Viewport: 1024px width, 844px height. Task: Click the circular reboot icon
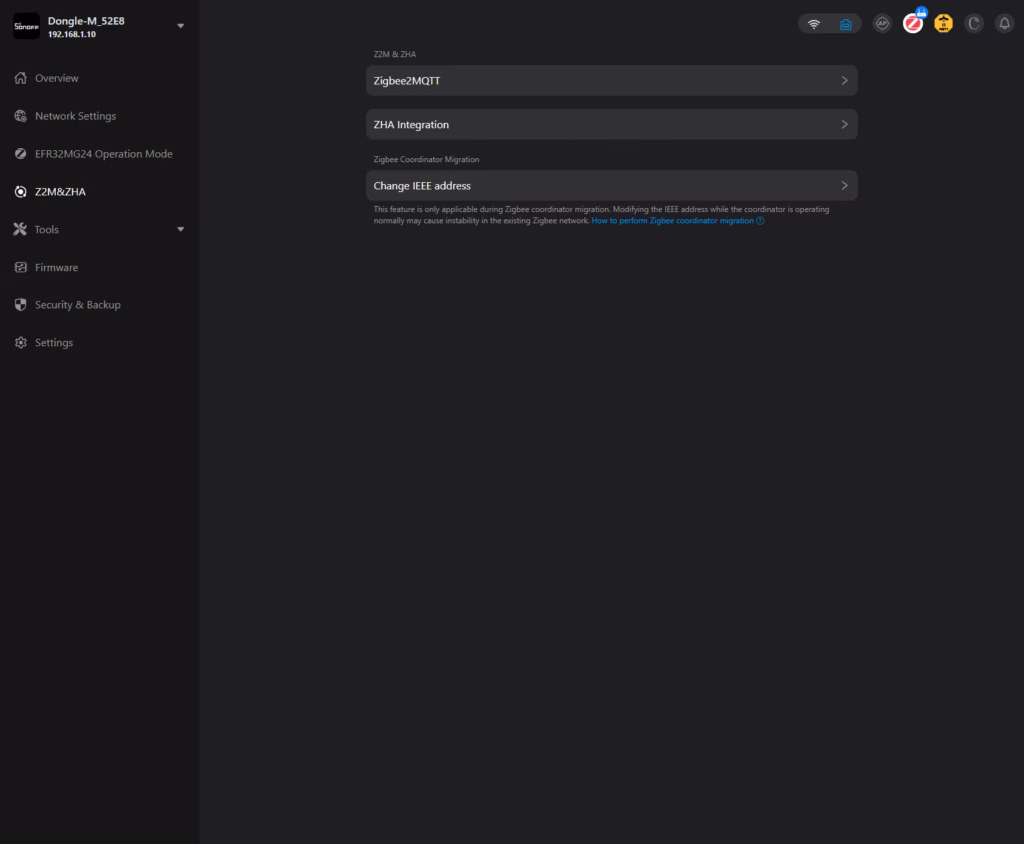(974, 24)
